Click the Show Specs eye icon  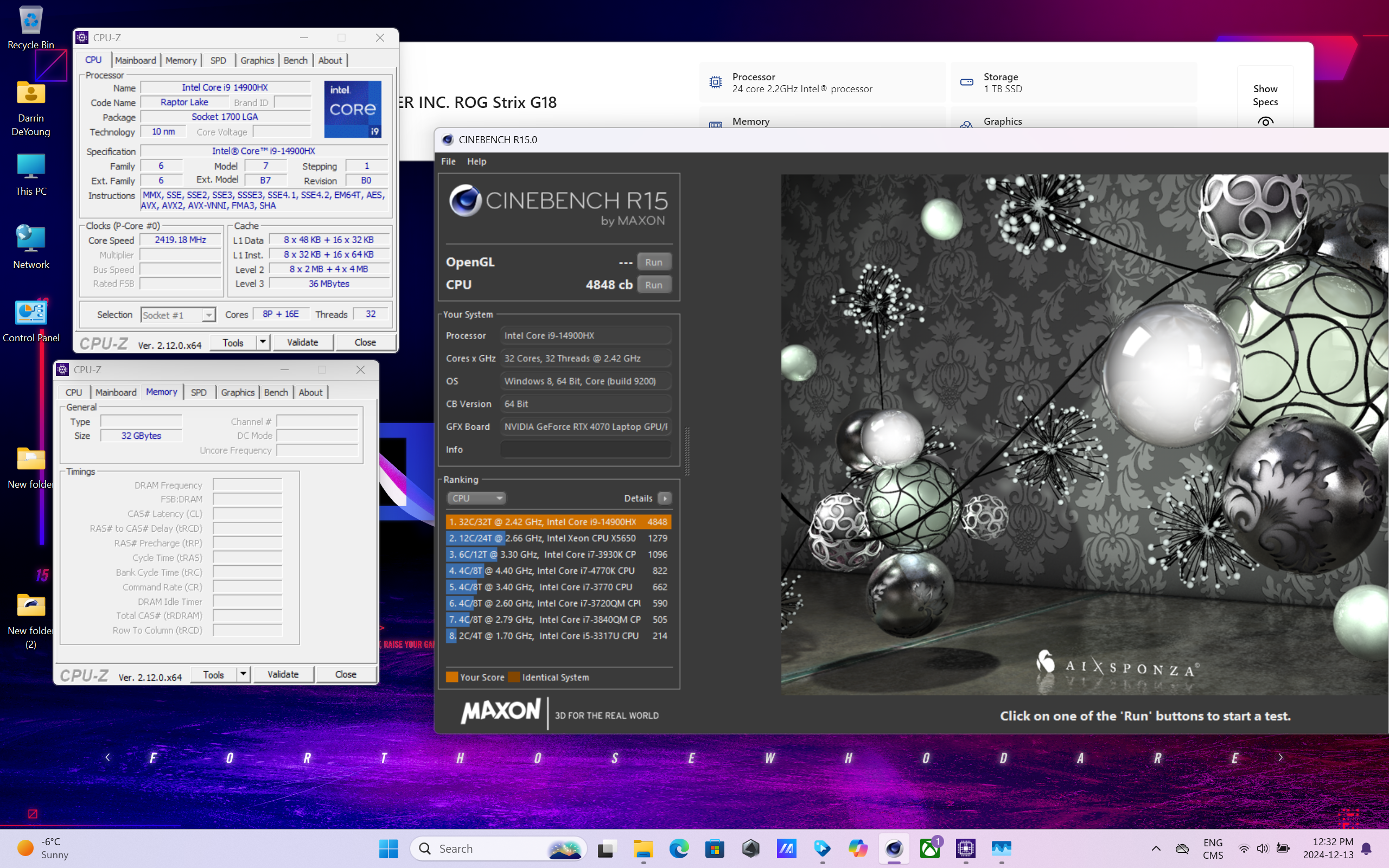point(1265,121)
